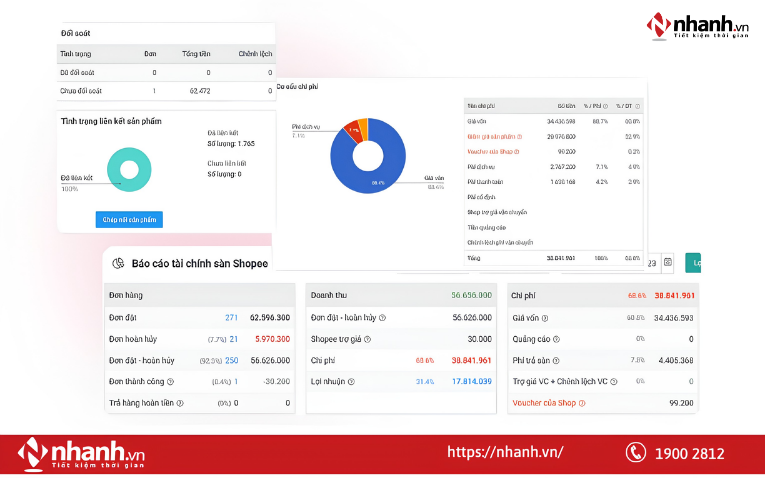765x478 pixels.
Task: Click the nhanh.vn logo at top right
Action: pos(698,26)
